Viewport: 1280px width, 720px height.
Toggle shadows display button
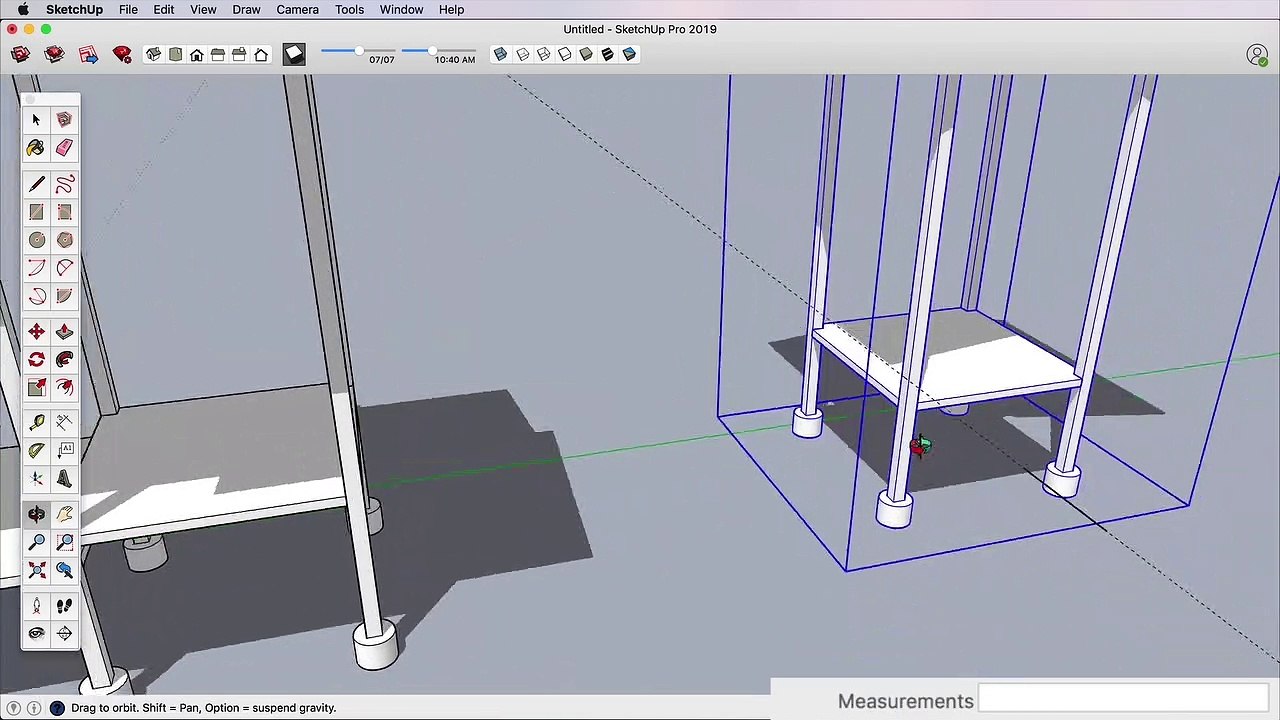[x=293, y=55]
